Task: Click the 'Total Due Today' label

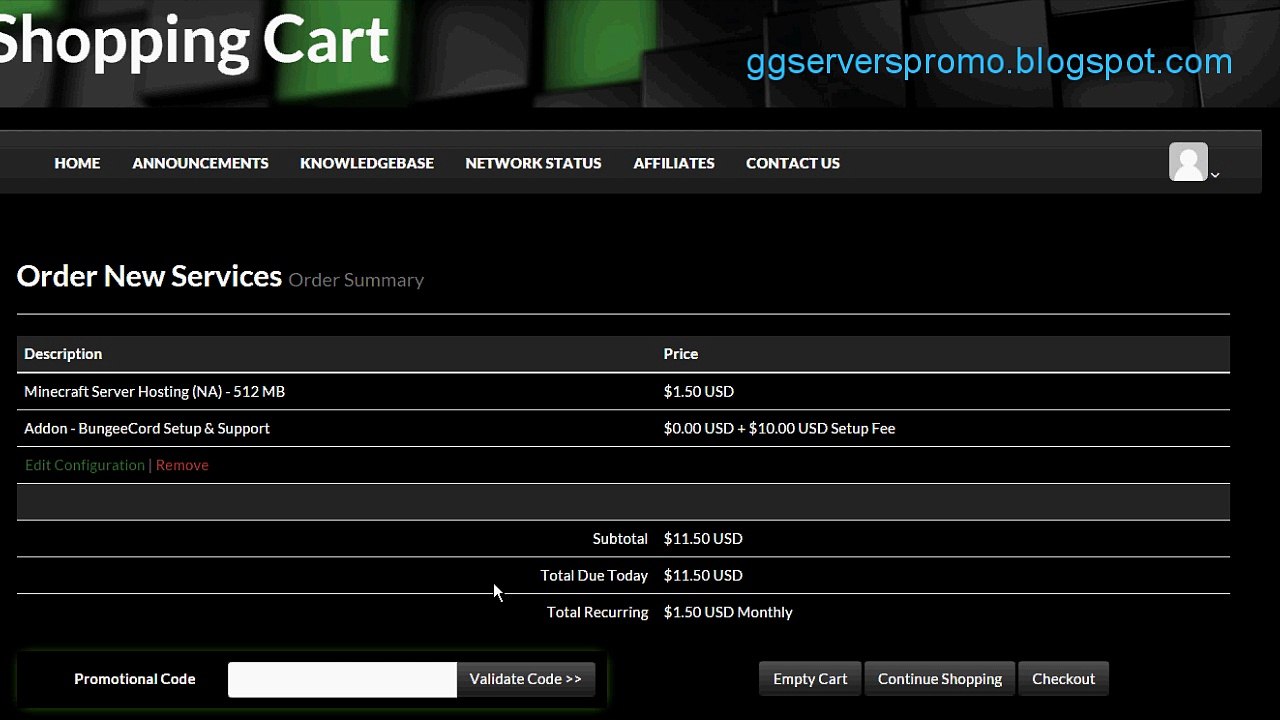Action: click(x=594, y=575)
